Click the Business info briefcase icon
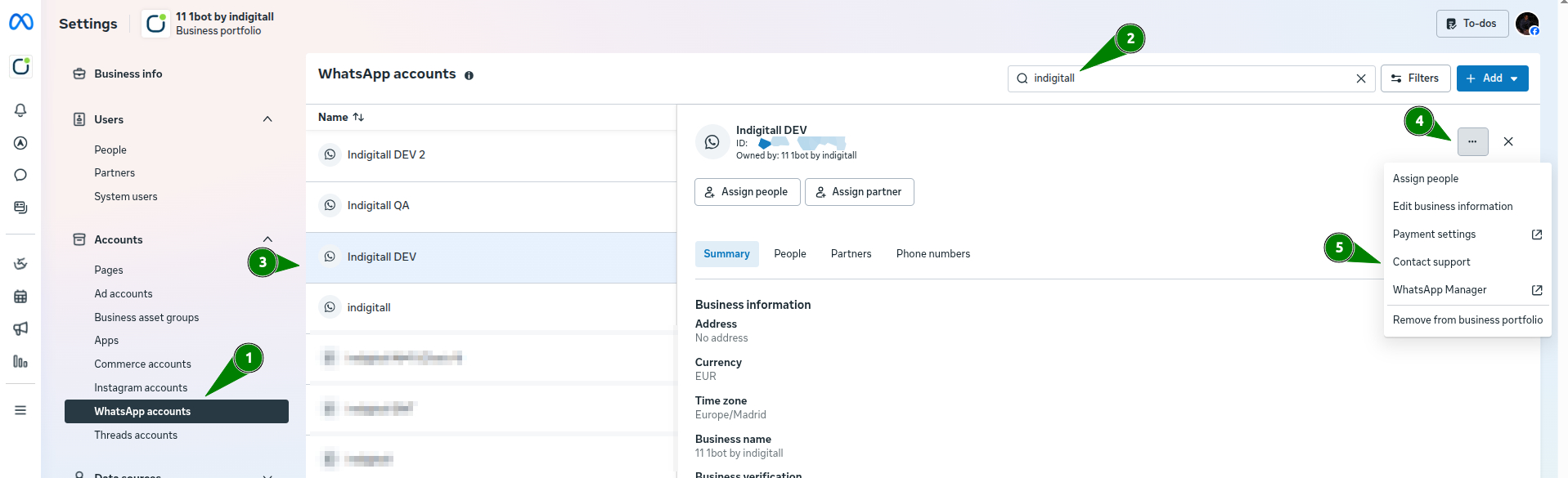Image resolution: width=1568 pixels, height=478 pixels. [x=79, y=74]
